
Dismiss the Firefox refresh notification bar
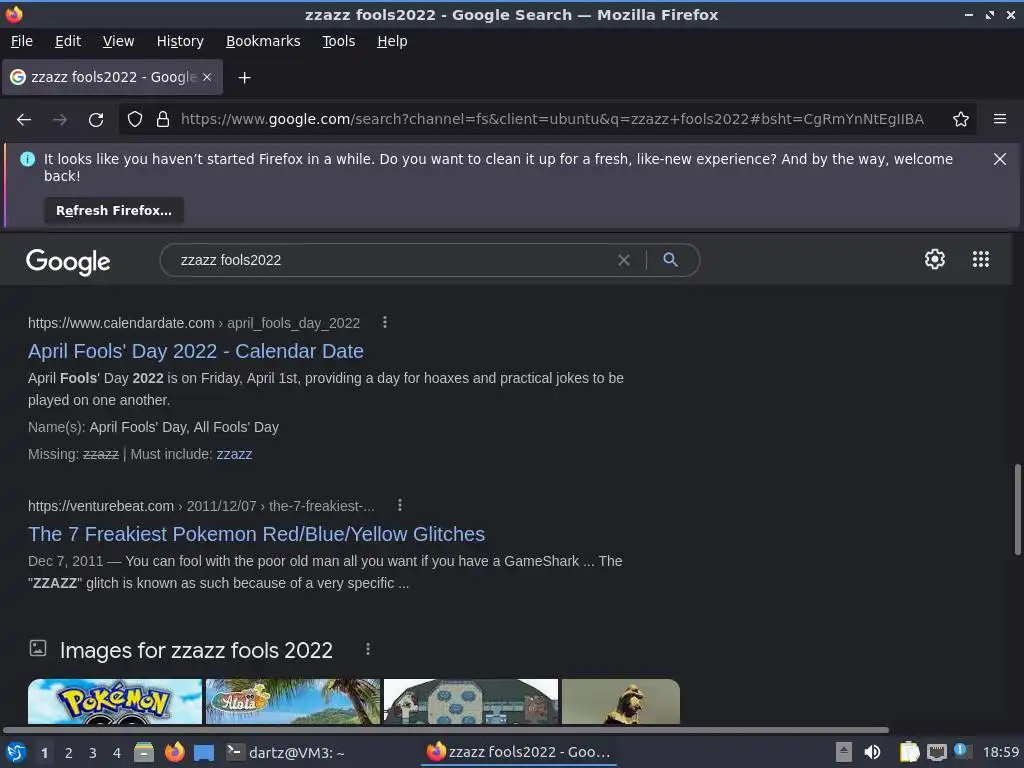(1000, 159)
